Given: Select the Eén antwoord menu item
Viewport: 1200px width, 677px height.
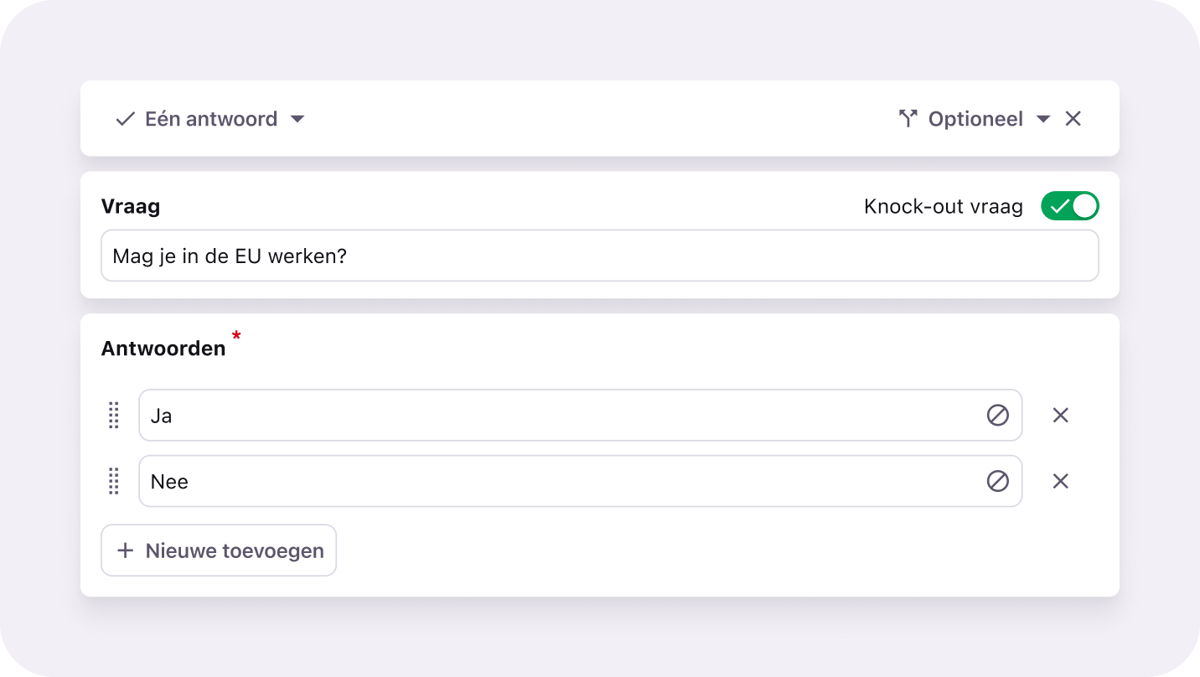Looking at the screenshot, I should tap(210, 118).
